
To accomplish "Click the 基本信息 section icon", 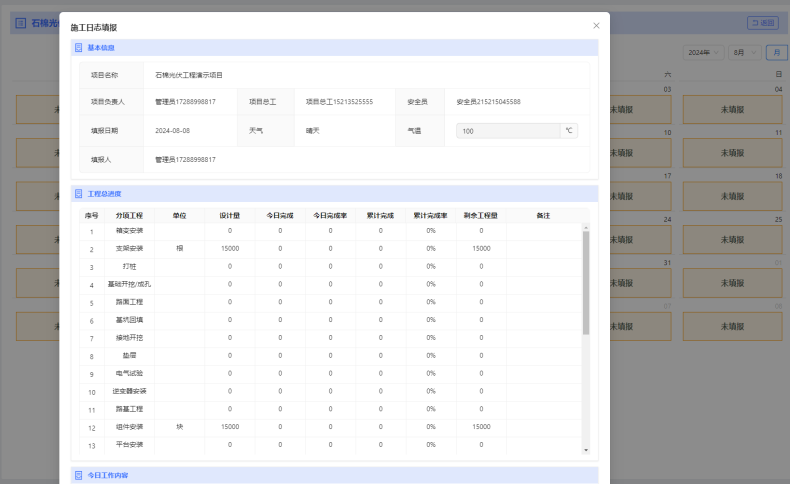I will 79,48.
